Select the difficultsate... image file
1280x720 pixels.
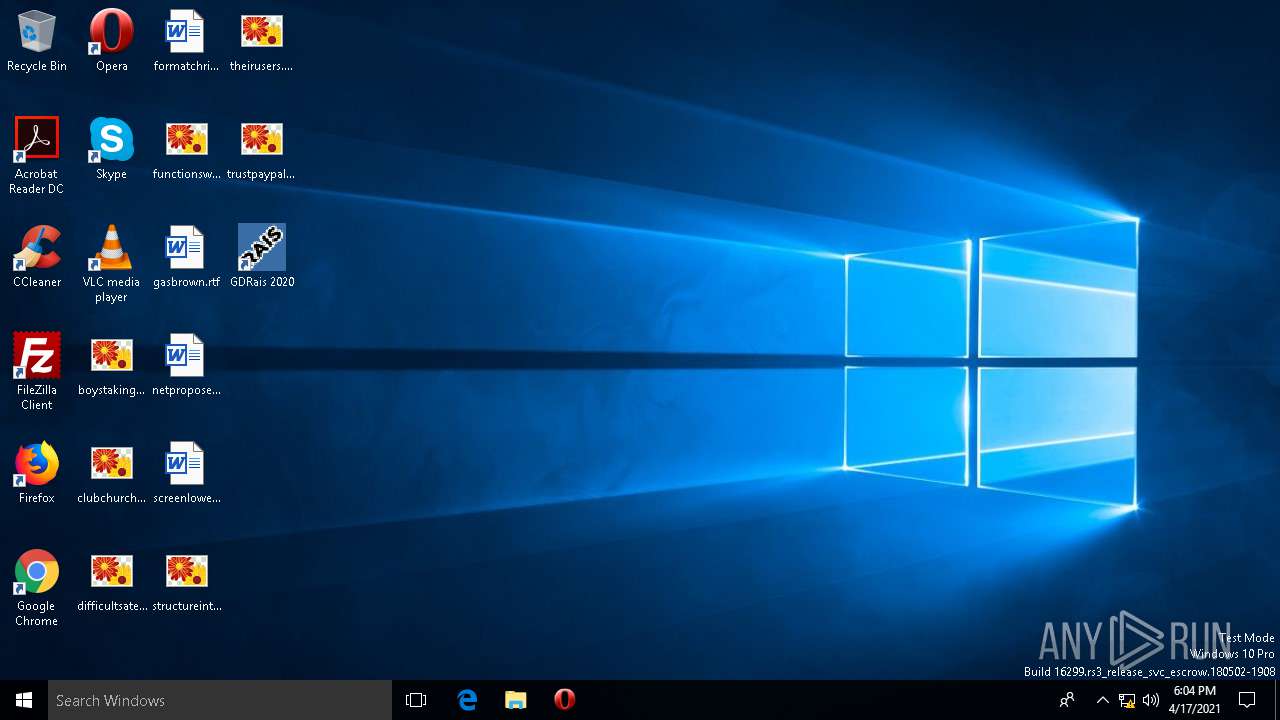click(x=111, y=582)
